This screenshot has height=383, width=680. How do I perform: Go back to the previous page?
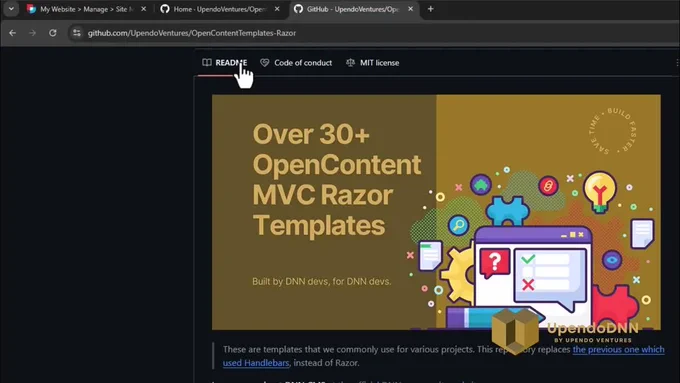point(13,33)
